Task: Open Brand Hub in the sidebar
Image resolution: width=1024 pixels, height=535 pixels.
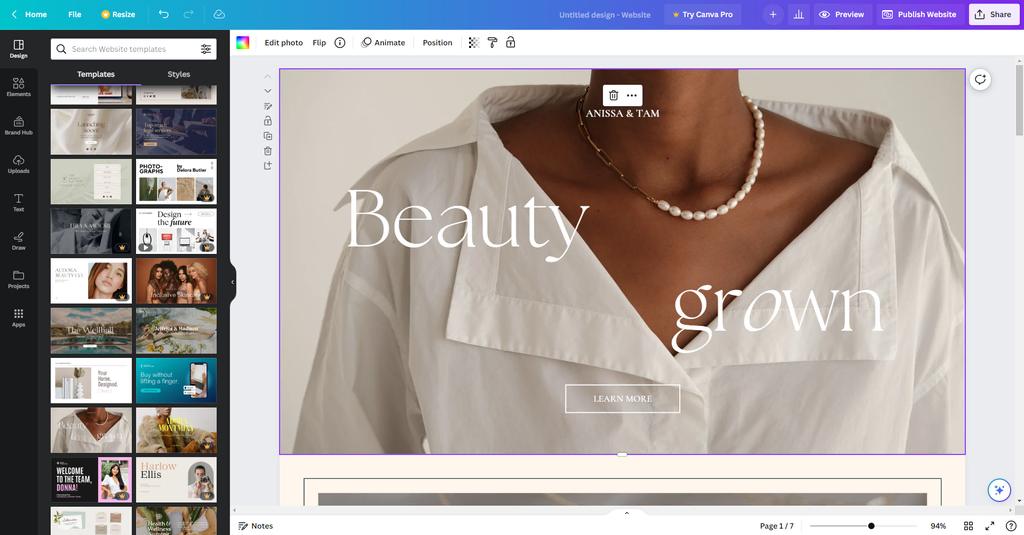Action: coord(18,125)
